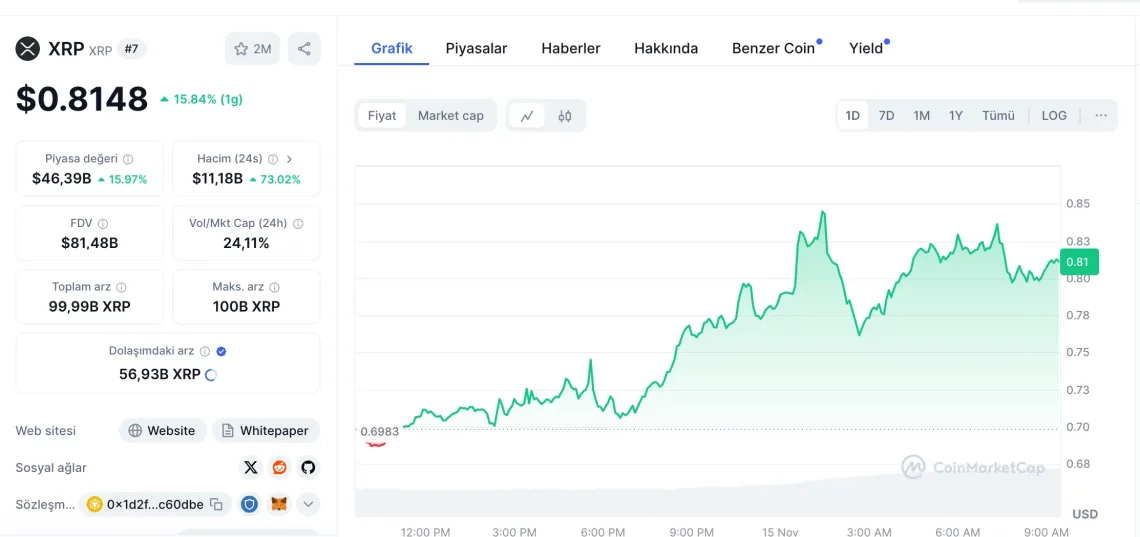Open info icon next to Toplam arz
The width and height of the screenshot is (1140, 537).
pos(121,287)
